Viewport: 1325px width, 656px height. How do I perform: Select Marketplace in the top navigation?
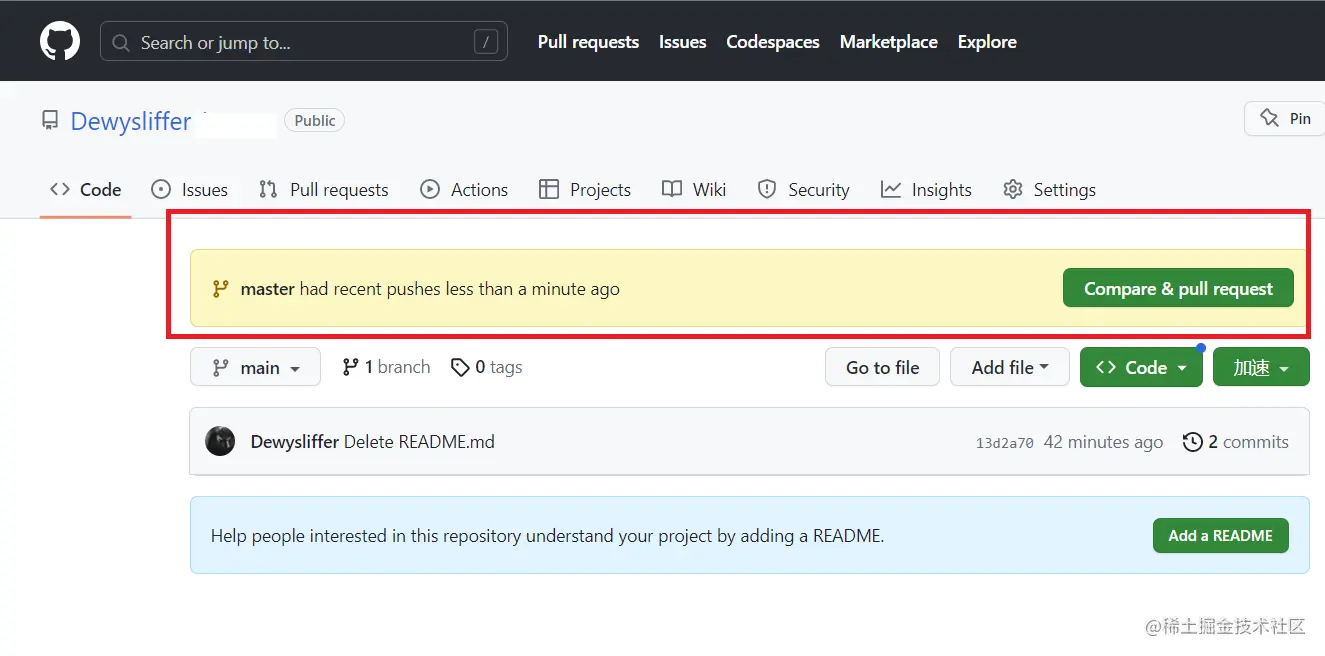tap(888, 42)
